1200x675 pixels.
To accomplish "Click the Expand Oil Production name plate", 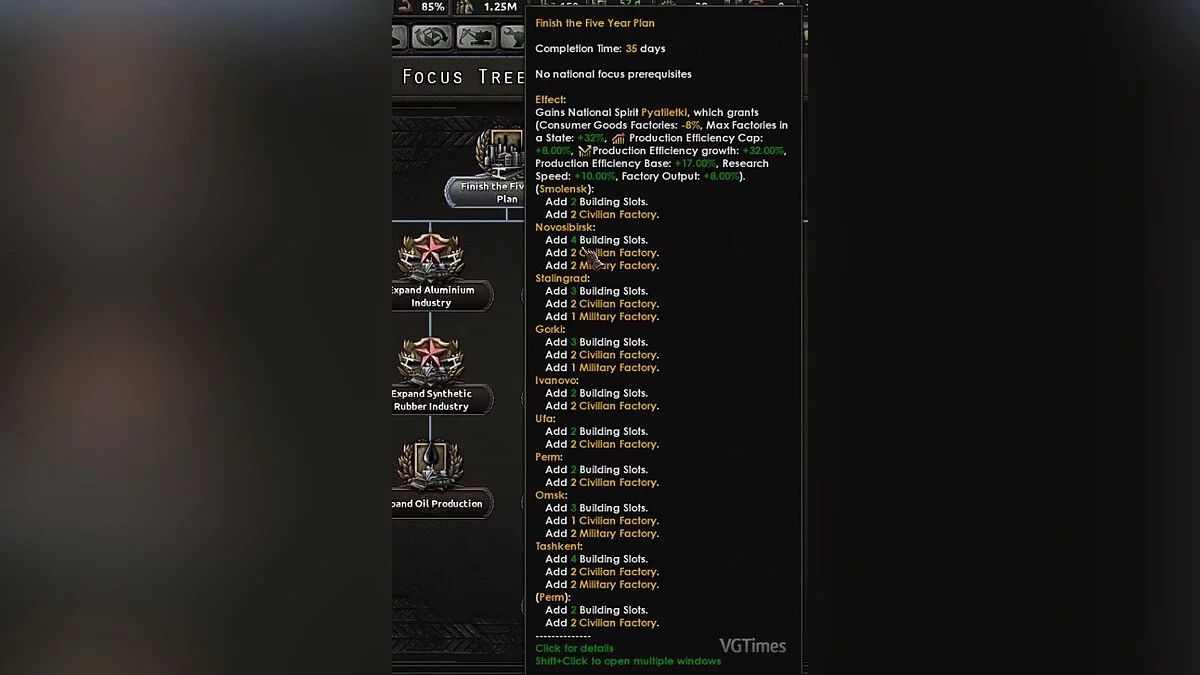I will tap(441, 503).
